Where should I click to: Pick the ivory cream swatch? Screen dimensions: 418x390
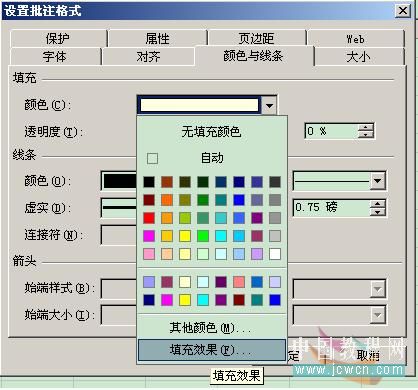click(185, 282)
